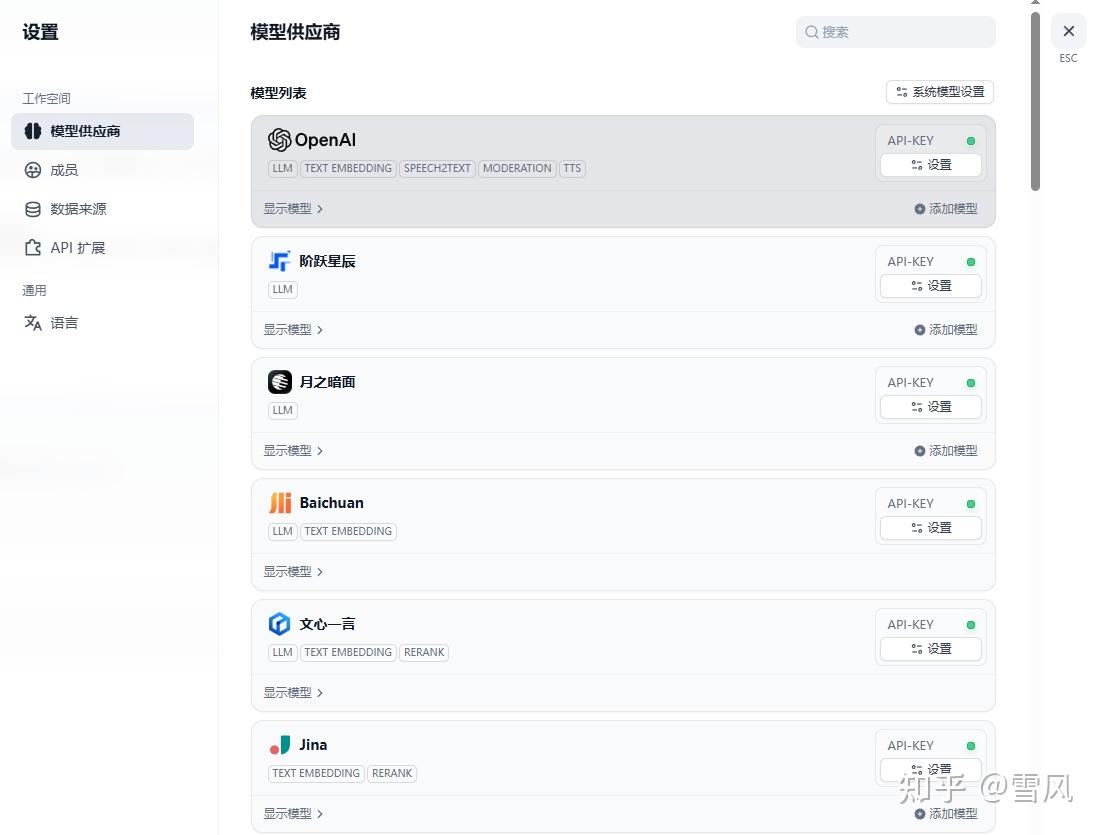The image size is (1101, 835).
Task: Click OpenAI green status indicator
Action: point(971,141)
